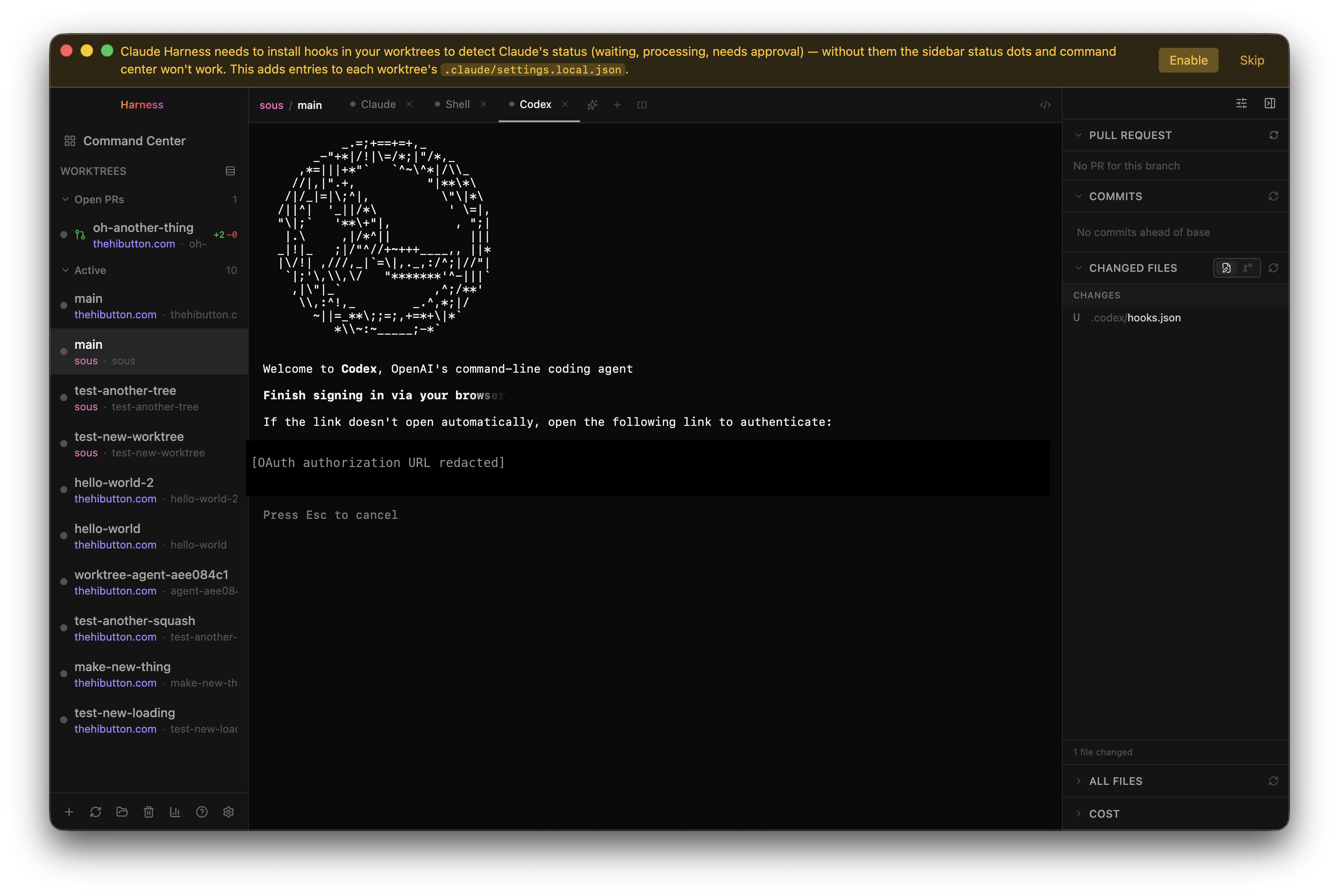
Task: Select the test-another-tree worktree
Action: pyautogui.click(x=149, y=398)
